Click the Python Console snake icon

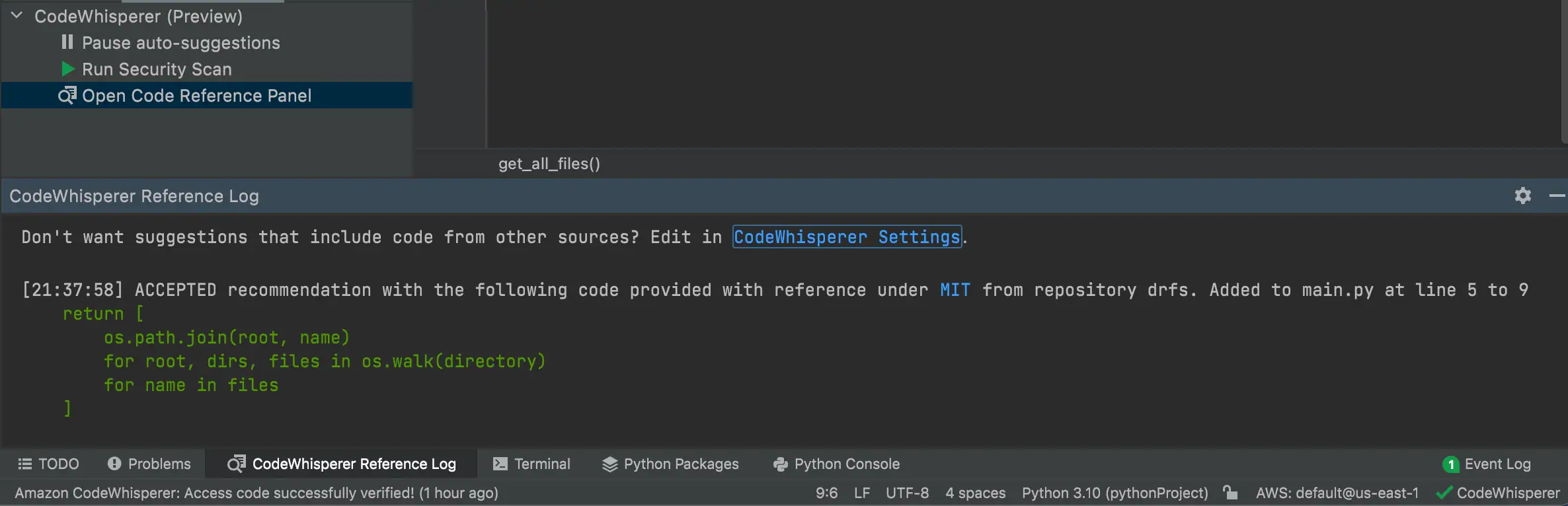780,464
